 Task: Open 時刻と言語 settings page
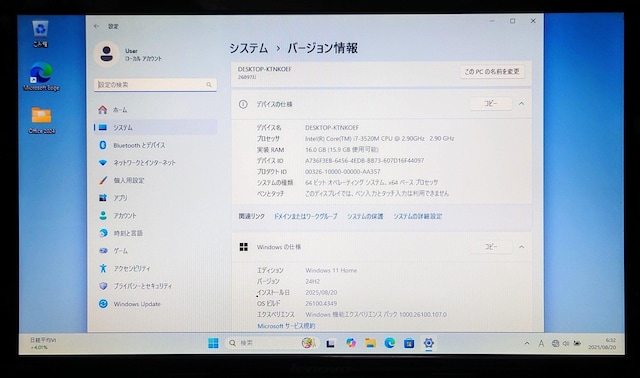click(x=156, y=233)
